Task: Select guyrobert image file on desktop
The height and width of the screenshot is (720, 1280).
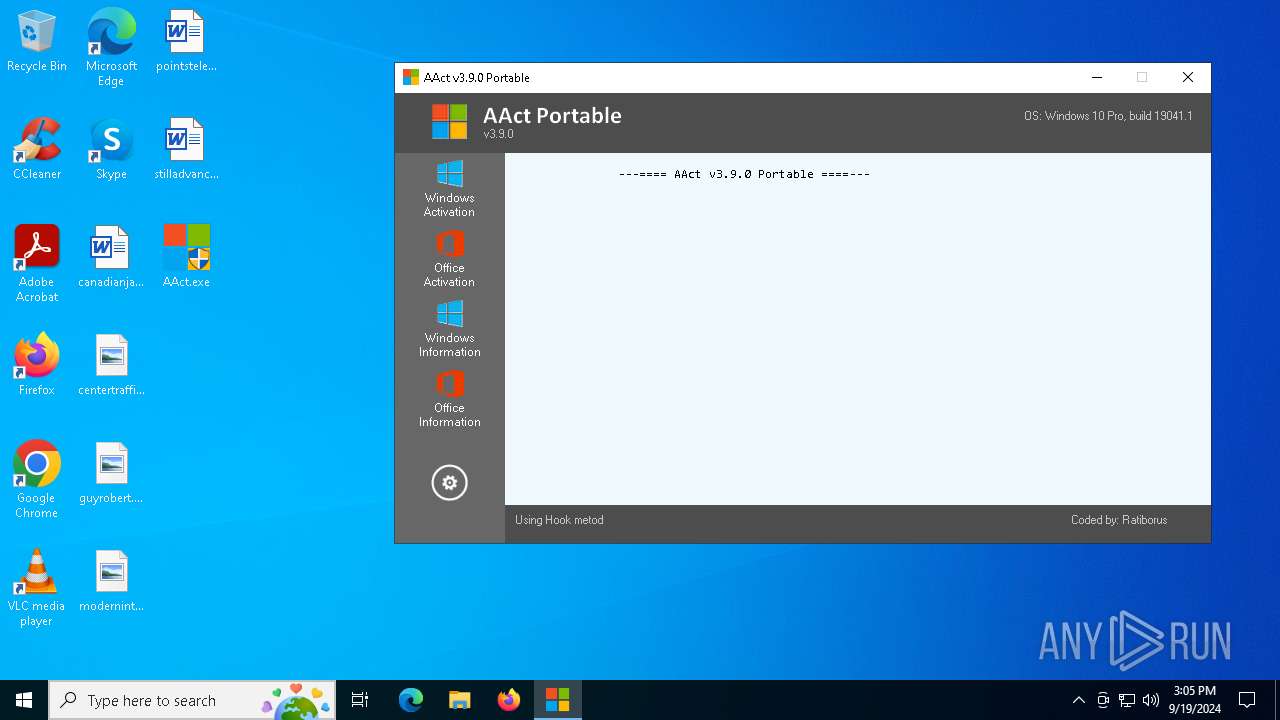Action: pos(111,474)
